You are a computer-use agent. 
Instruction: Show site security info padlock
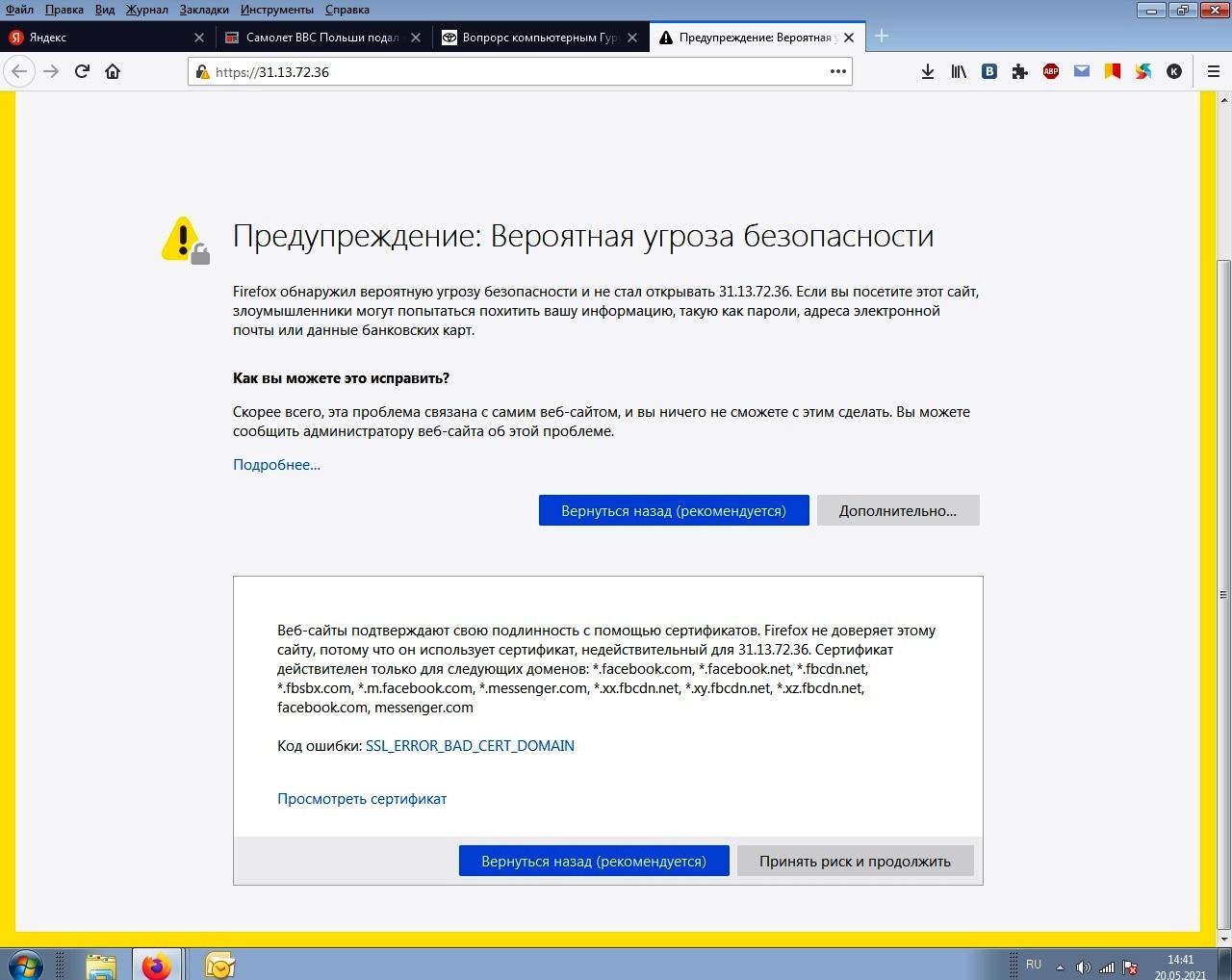click(202, 72)
